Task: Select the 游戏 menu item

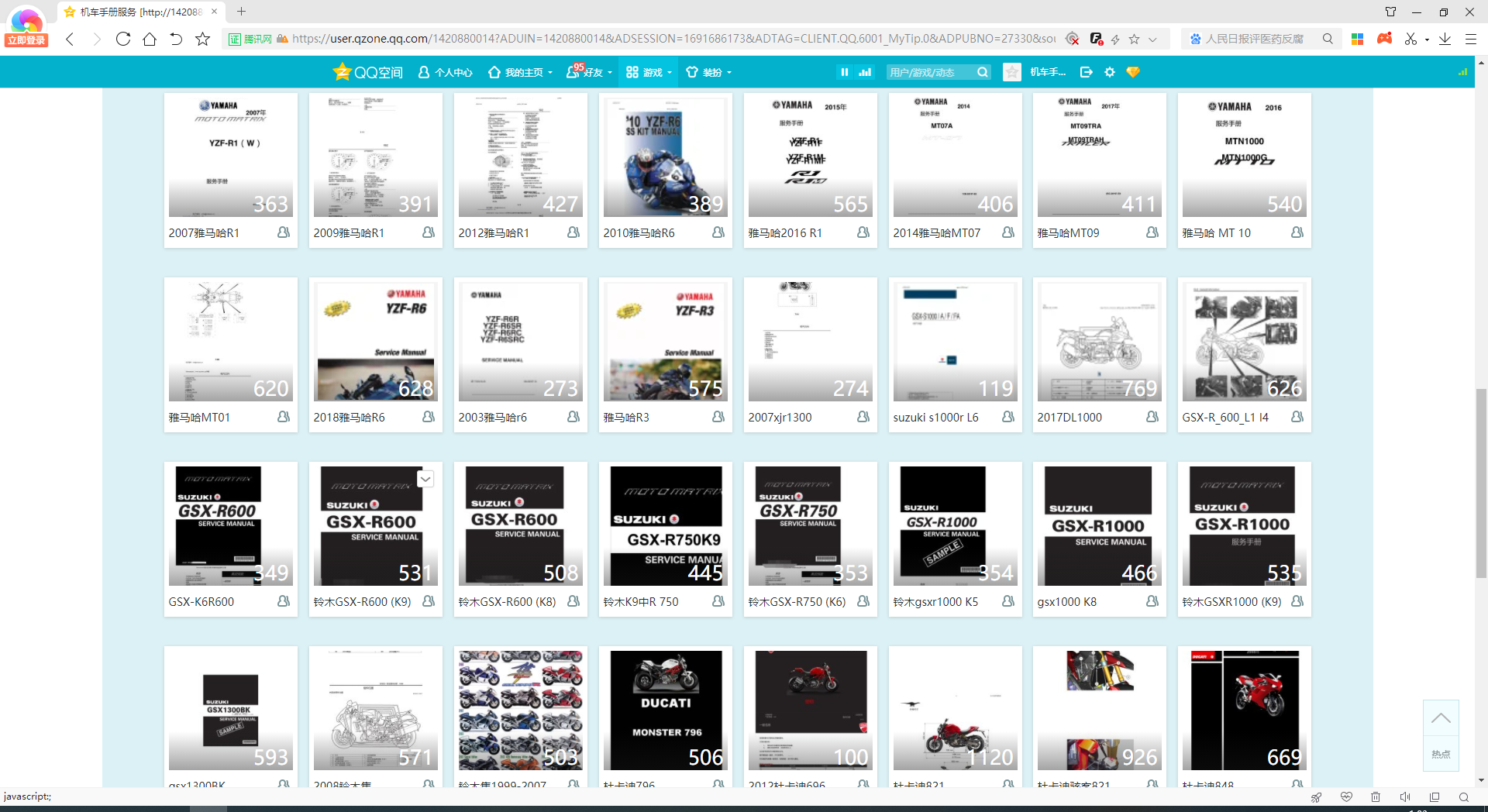Action: point(645,72)
